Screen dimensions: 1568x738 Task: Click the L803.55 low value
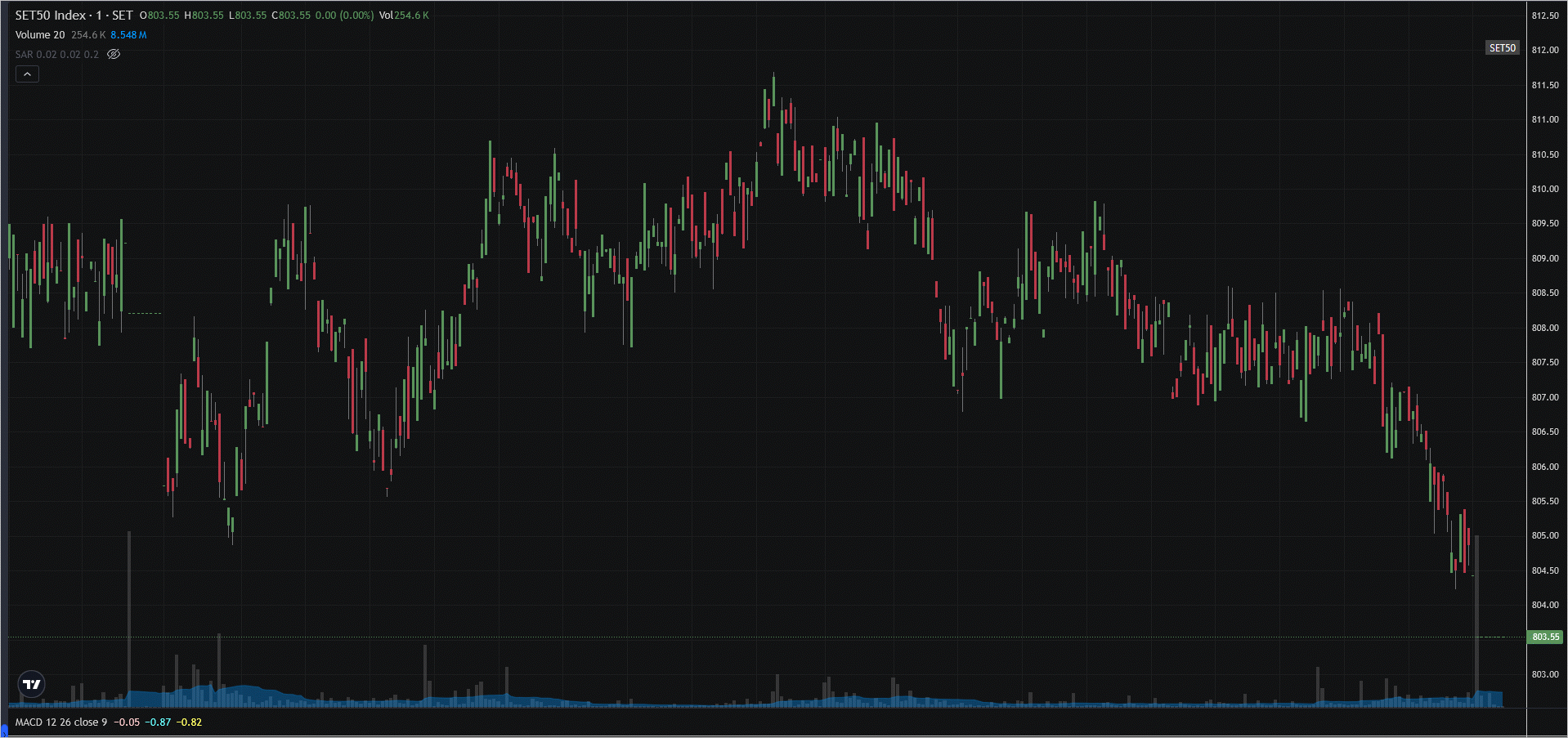point(248,16)
